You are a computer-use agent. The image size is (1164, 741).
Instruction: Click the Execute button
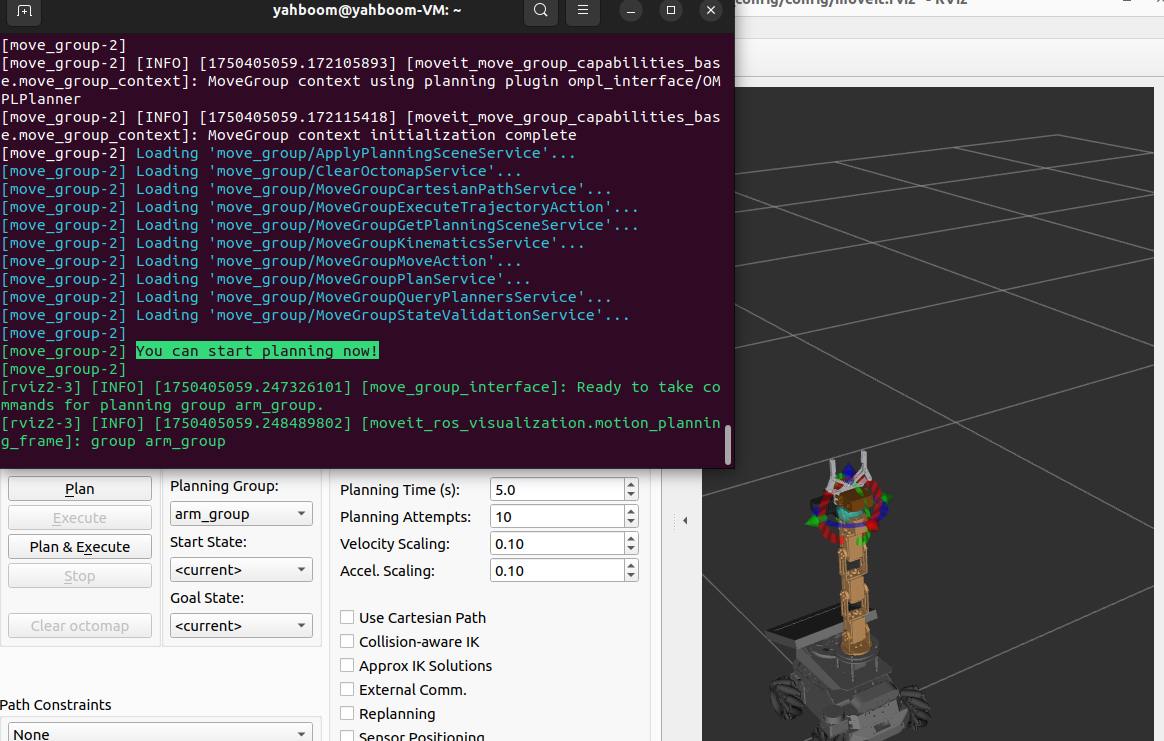[79, 518]
